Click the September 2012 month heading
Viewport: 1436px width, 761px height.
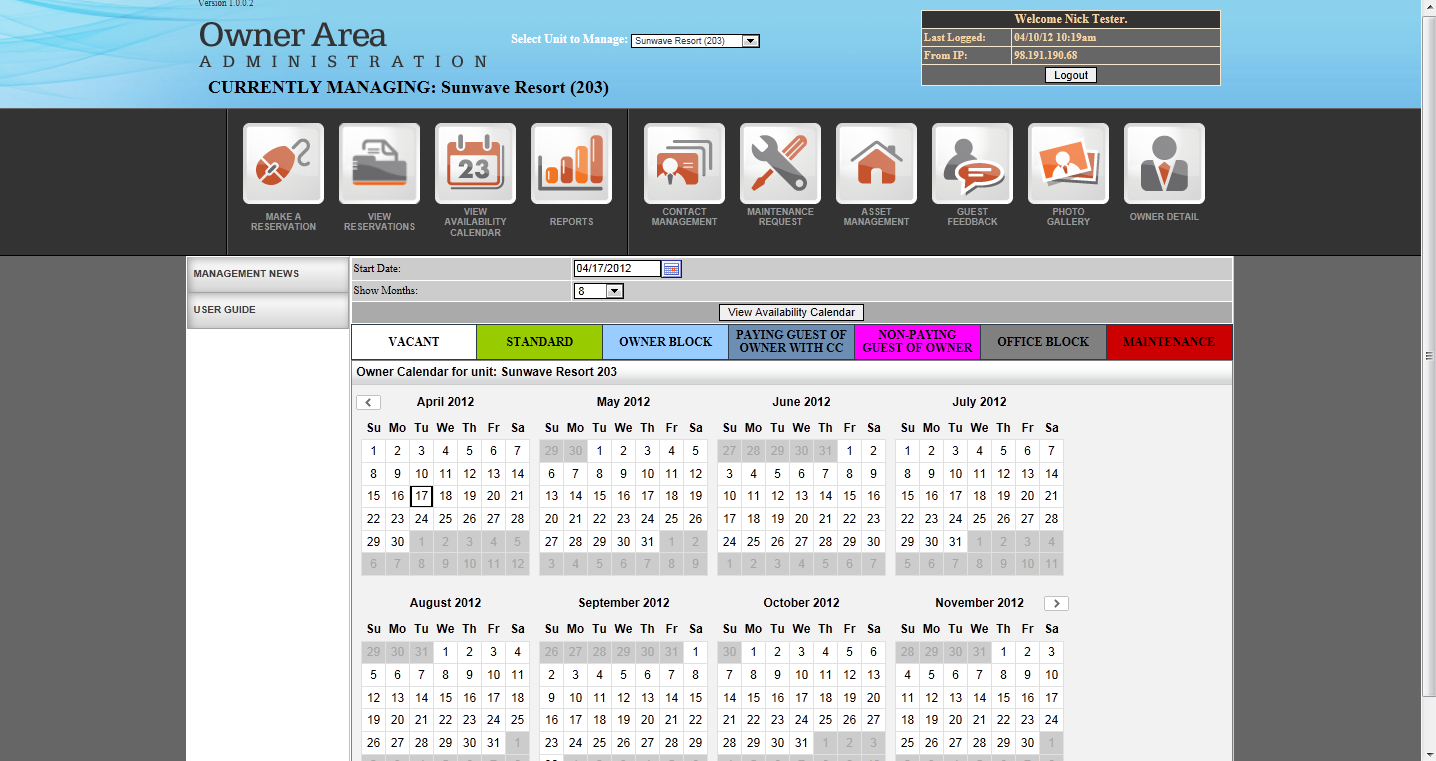(x=624, y=603)
